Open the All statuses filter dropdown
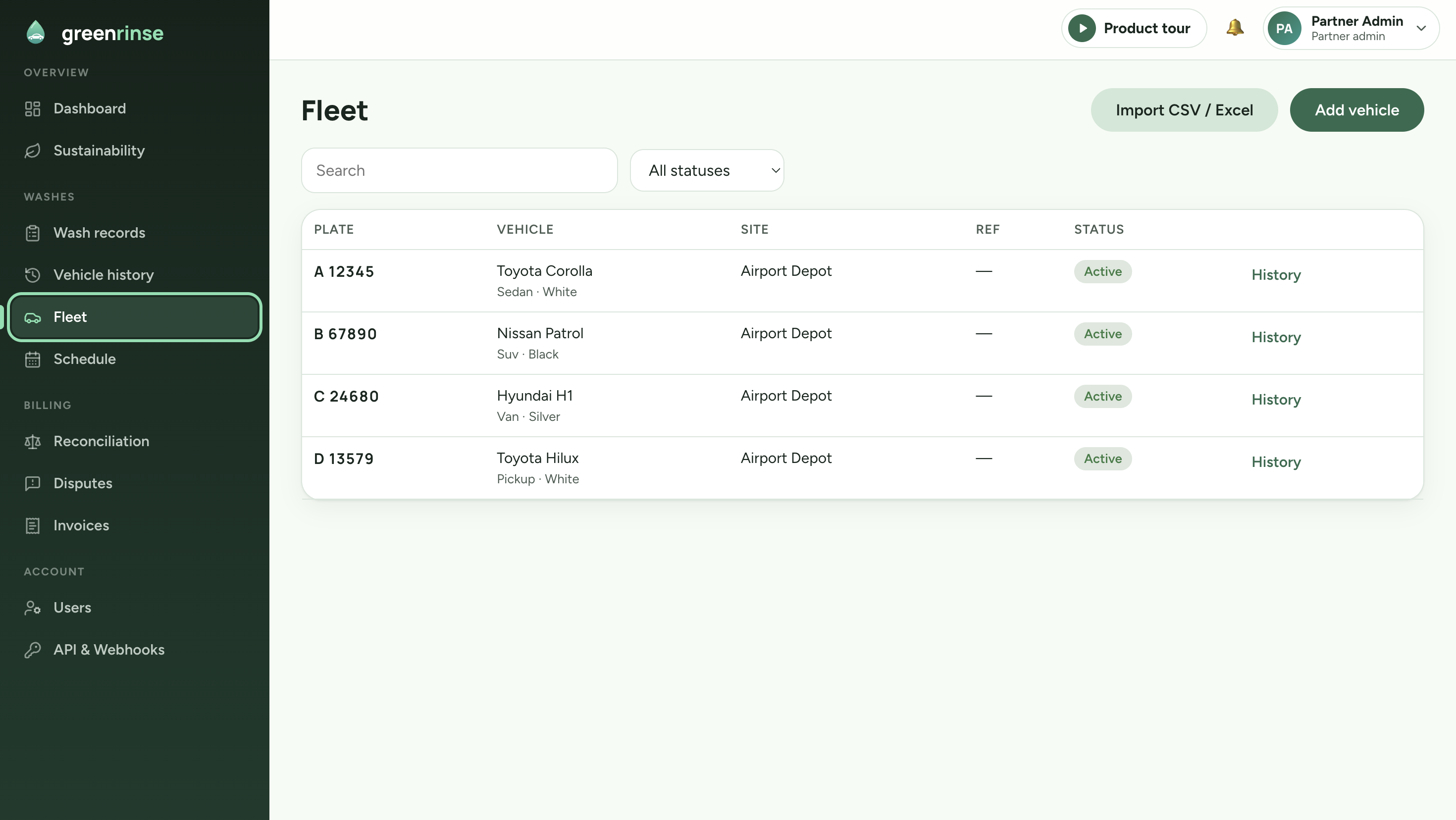Viewport: 1456px width, 820px height. (707, 170)
